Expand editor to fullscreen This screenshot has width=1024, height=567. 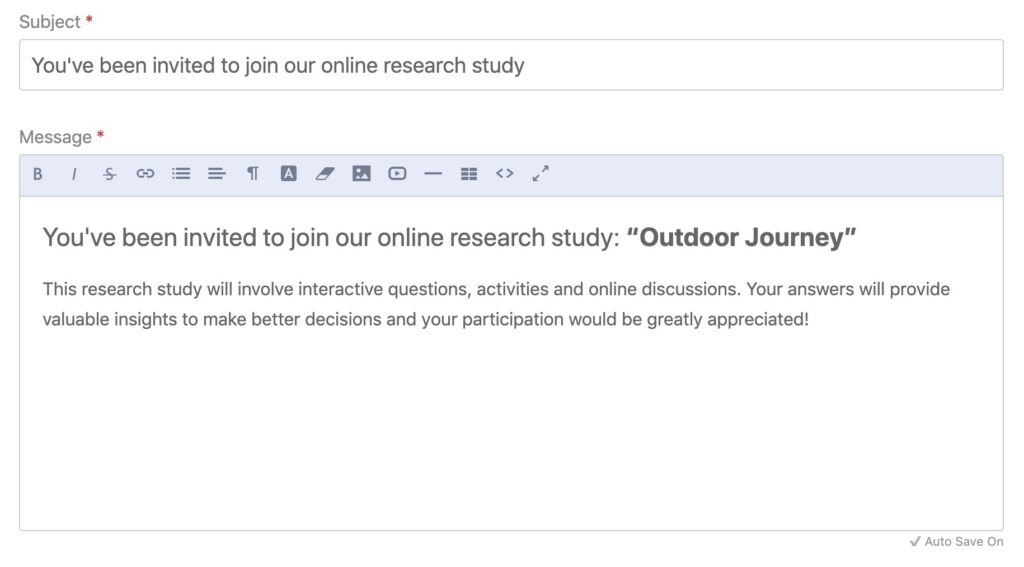tap(541, 174)
